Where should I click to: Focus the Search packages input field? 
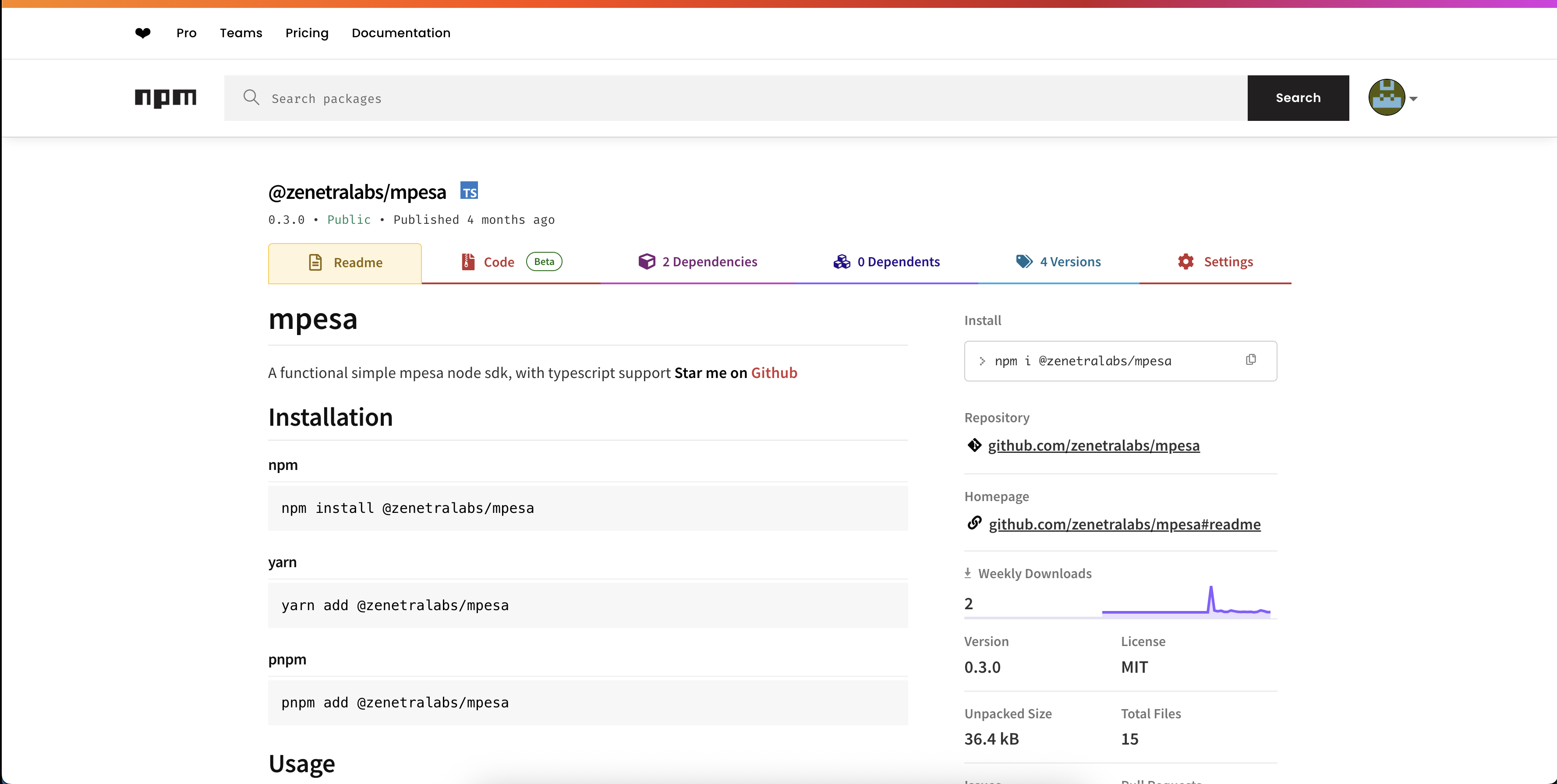point(736,98)
